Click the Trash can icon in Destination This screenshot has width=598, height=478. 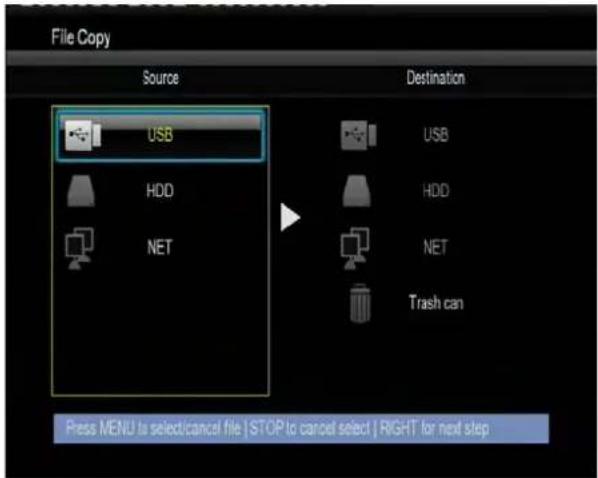360,303
